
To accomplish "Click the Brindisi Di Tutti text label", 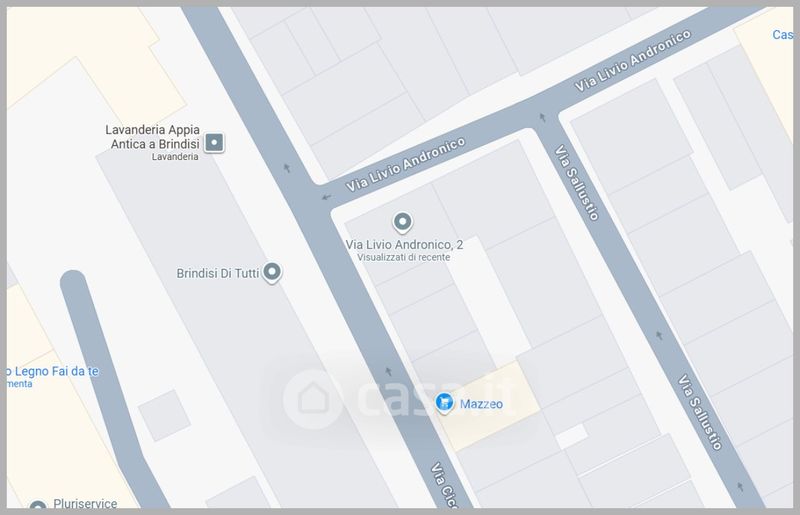I will click(218, 274).
